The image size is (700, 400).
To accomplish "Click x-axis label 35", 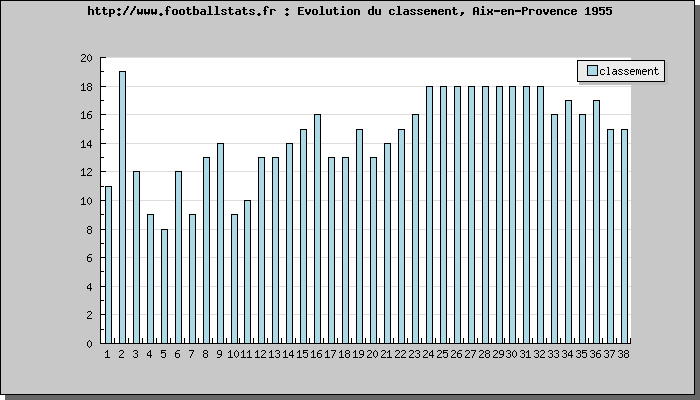I will [x=581, y=354].
